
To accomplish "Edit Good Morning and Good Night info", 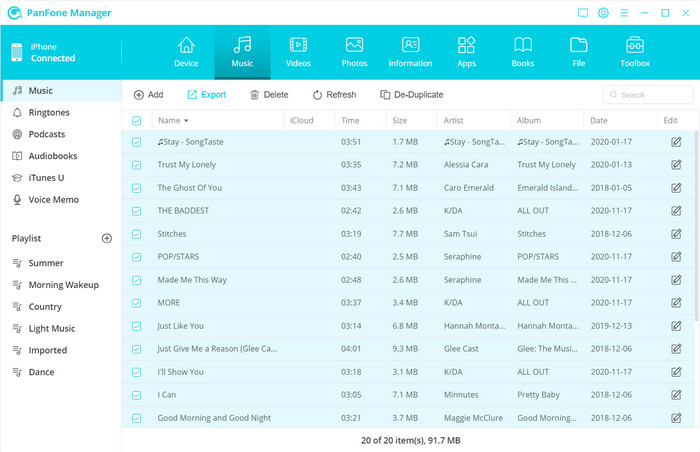I will click(676, 418).
